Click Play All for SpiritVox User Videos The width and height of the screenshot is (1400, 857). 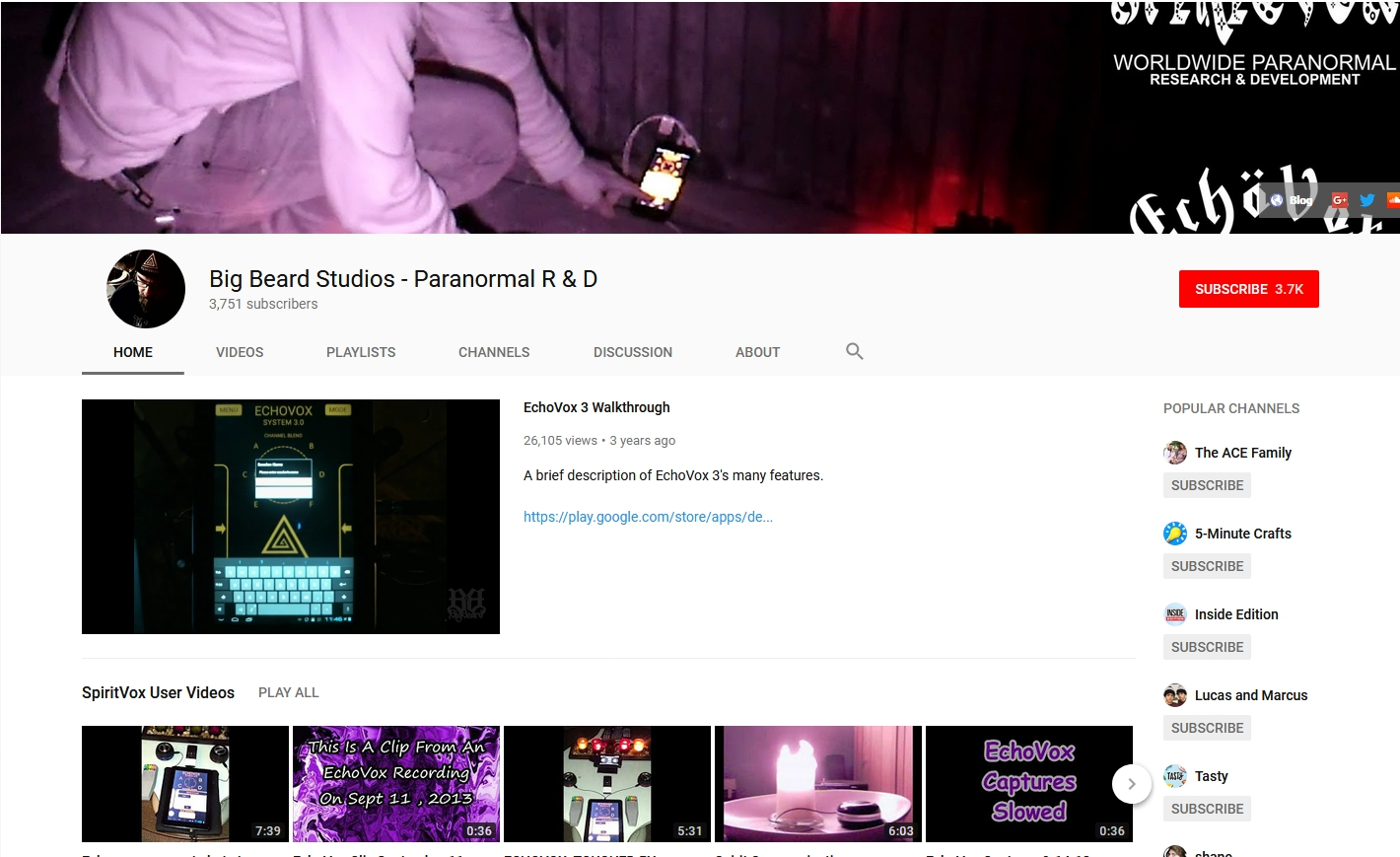(289, 692)
